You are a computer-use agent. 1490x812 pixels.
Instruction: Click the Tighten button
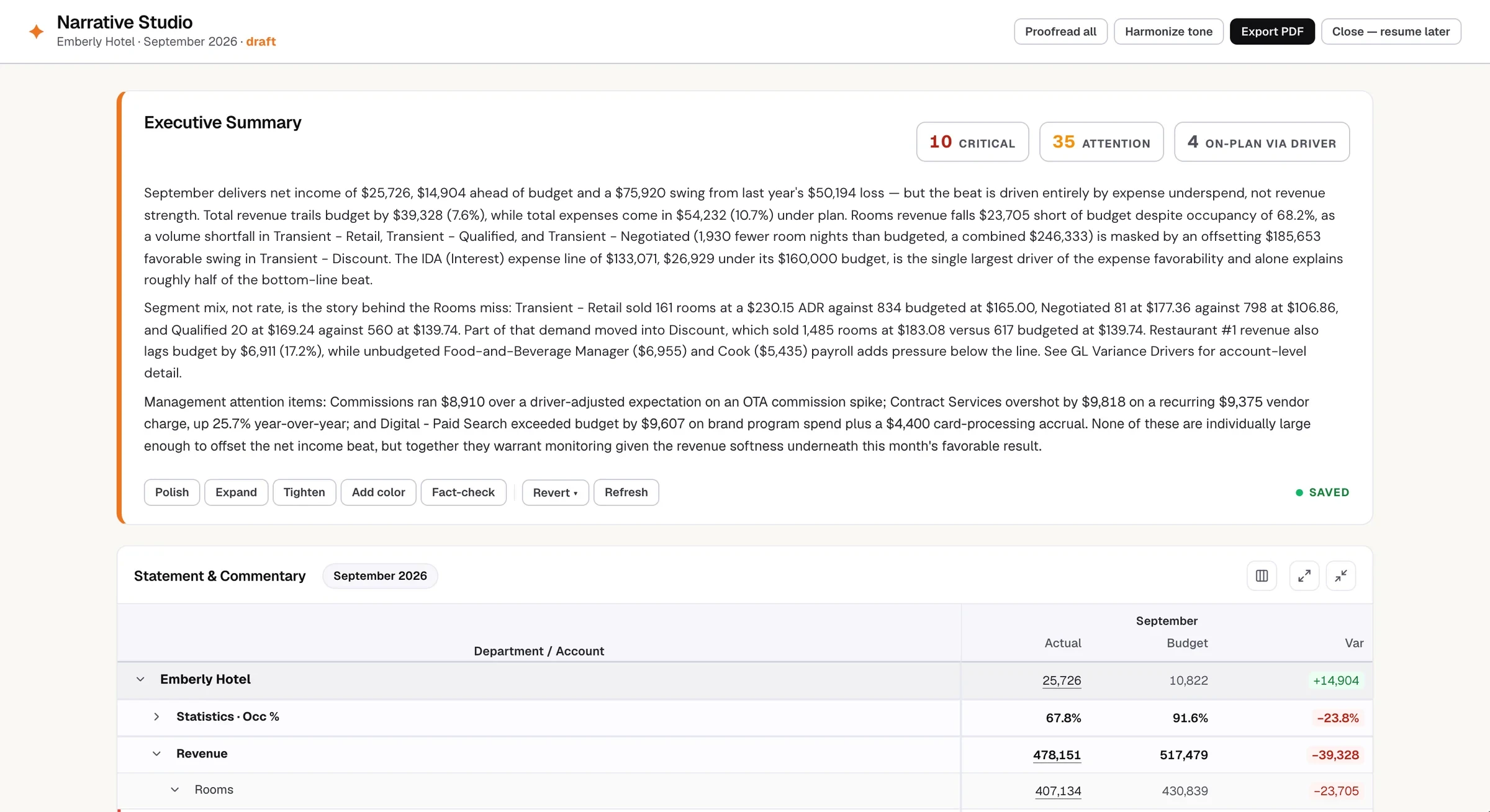tap(304, 492)
